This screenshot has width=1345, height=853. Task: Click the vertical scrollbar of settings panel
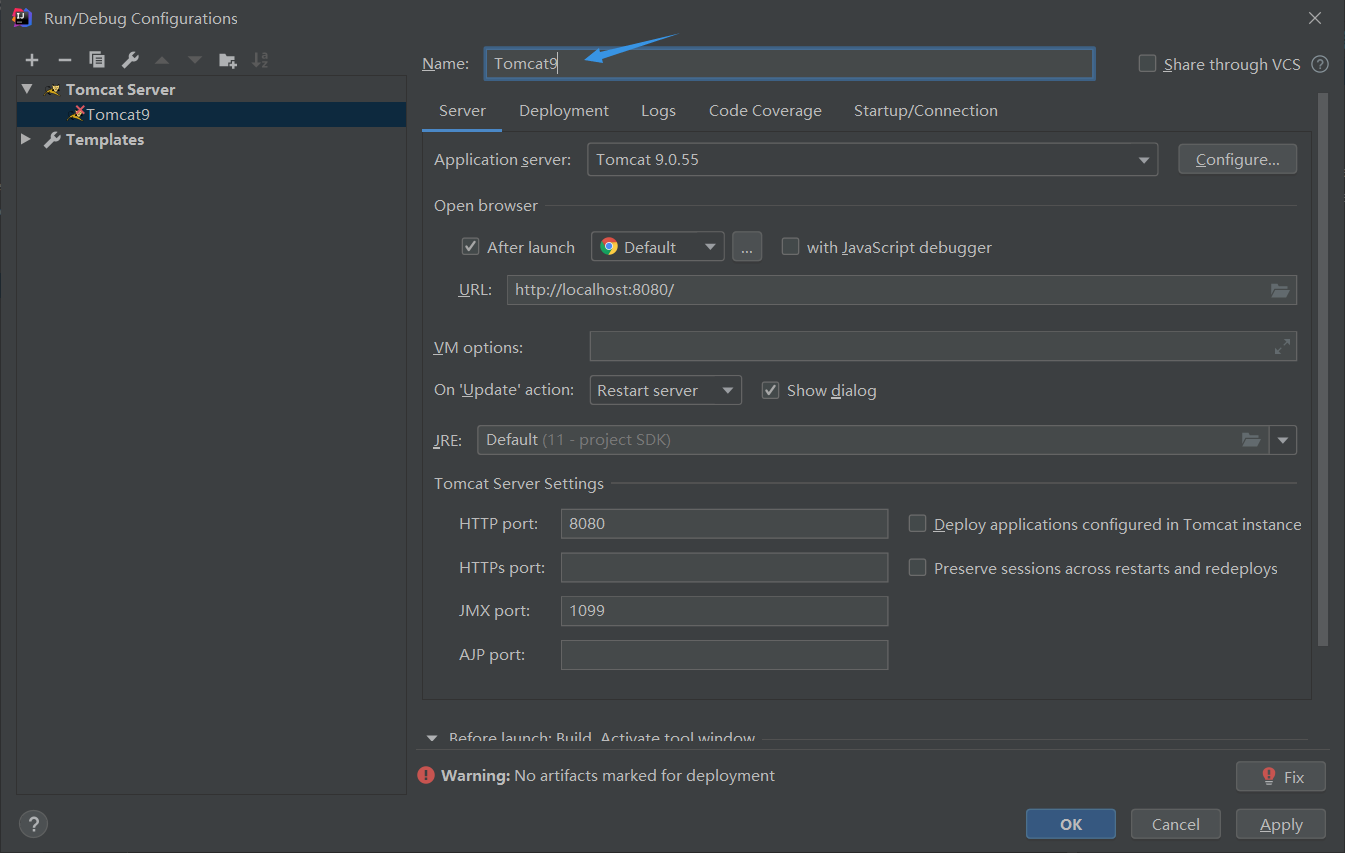pyautogui.click(x=1323, y=370)
